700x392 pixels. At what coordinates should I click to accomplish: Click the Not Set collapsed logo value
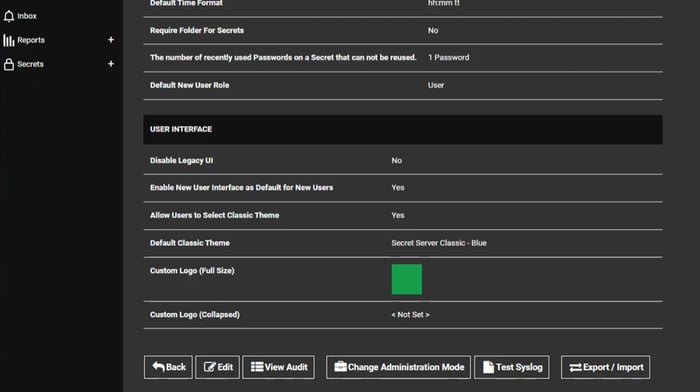pos(410,315)
